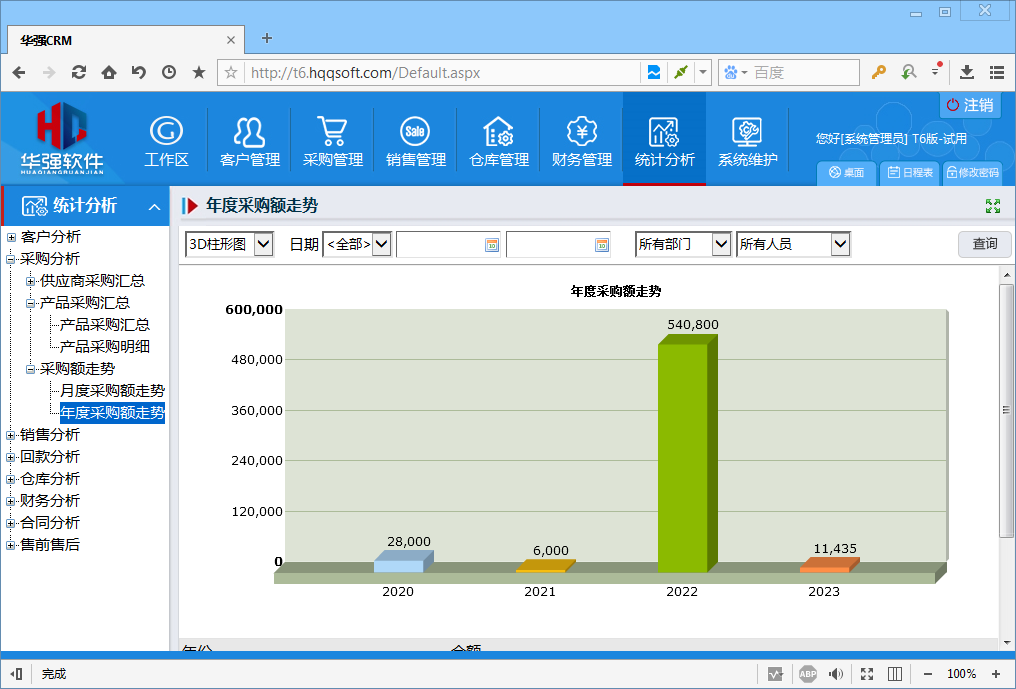Click the 2022 green bar
This screenshot has height=689, width=1016.
687,454
